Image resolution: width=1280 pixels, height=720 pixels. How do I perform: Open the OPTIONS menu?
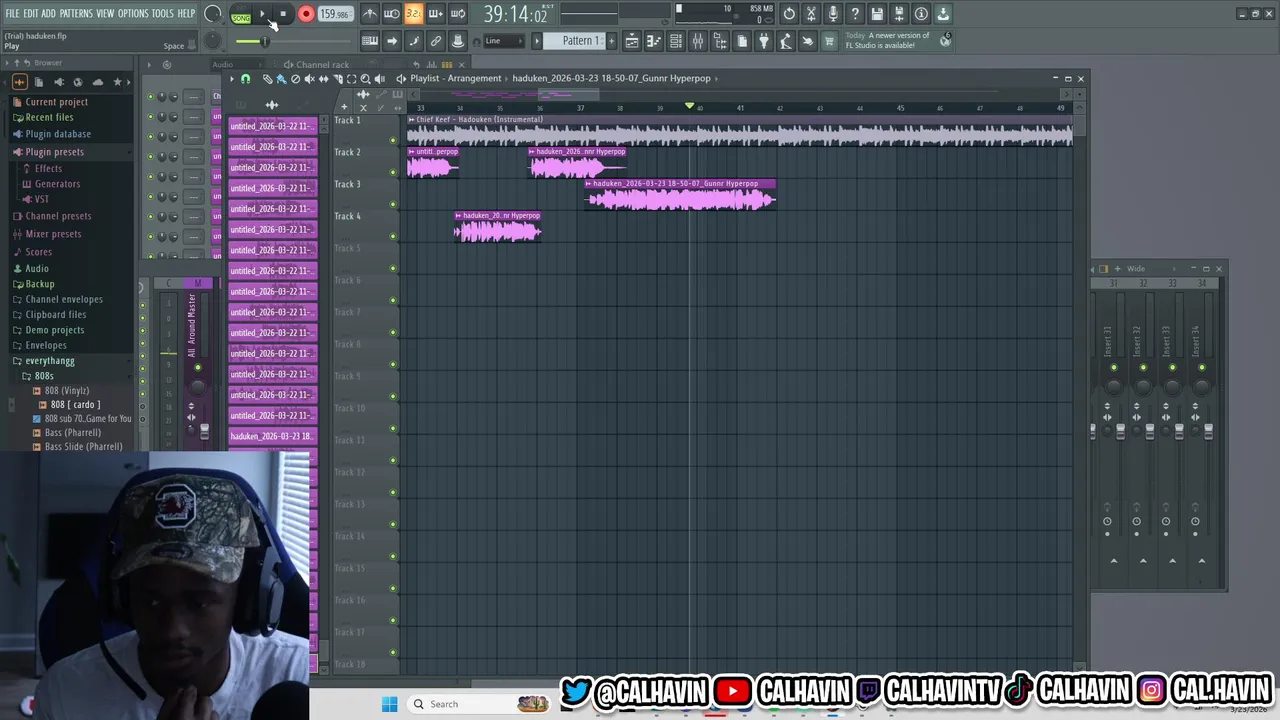pyautogui.click(x=133, y=13)
